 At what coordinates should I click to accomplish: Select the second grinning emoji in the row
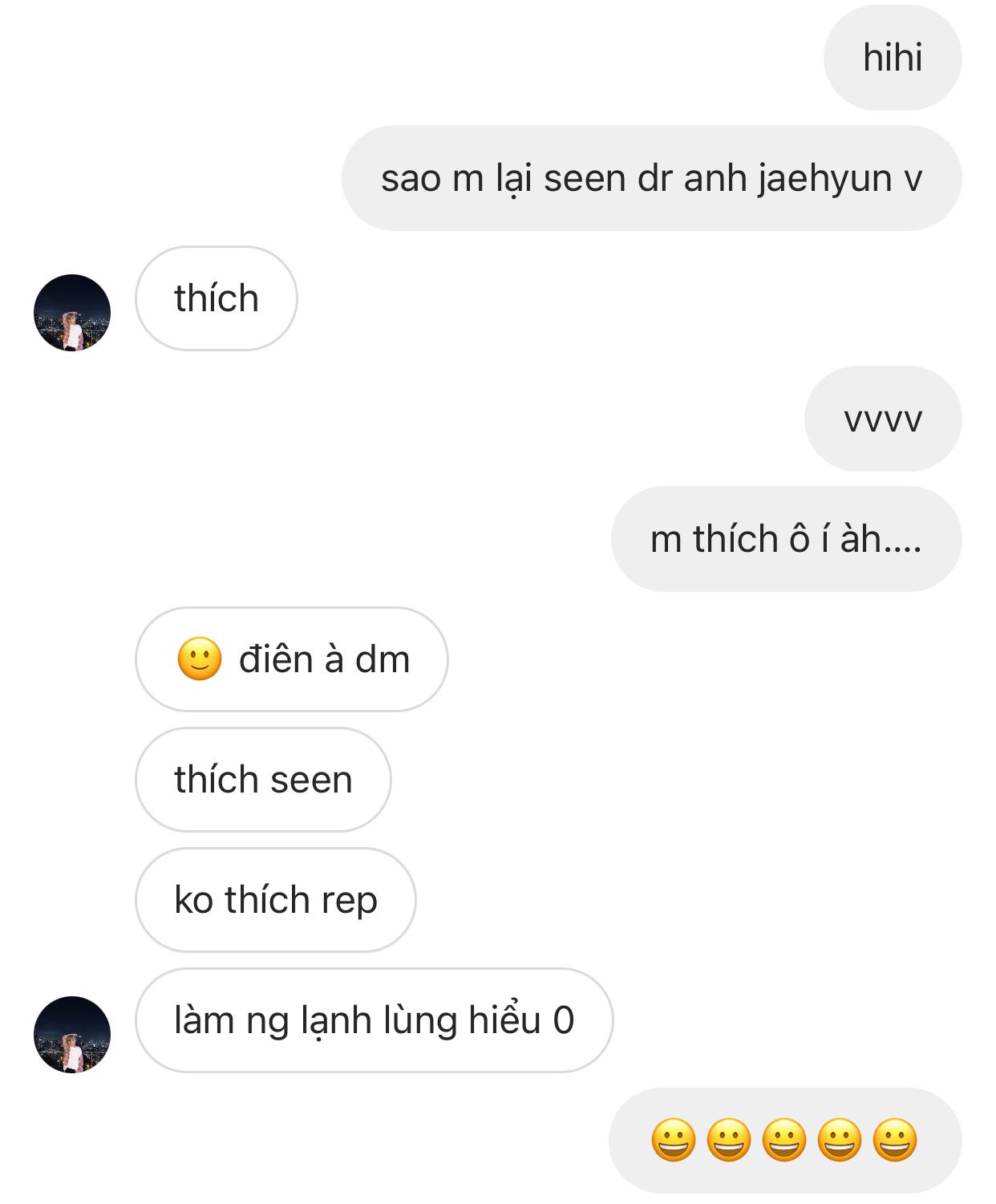[x=729, y=1140]
